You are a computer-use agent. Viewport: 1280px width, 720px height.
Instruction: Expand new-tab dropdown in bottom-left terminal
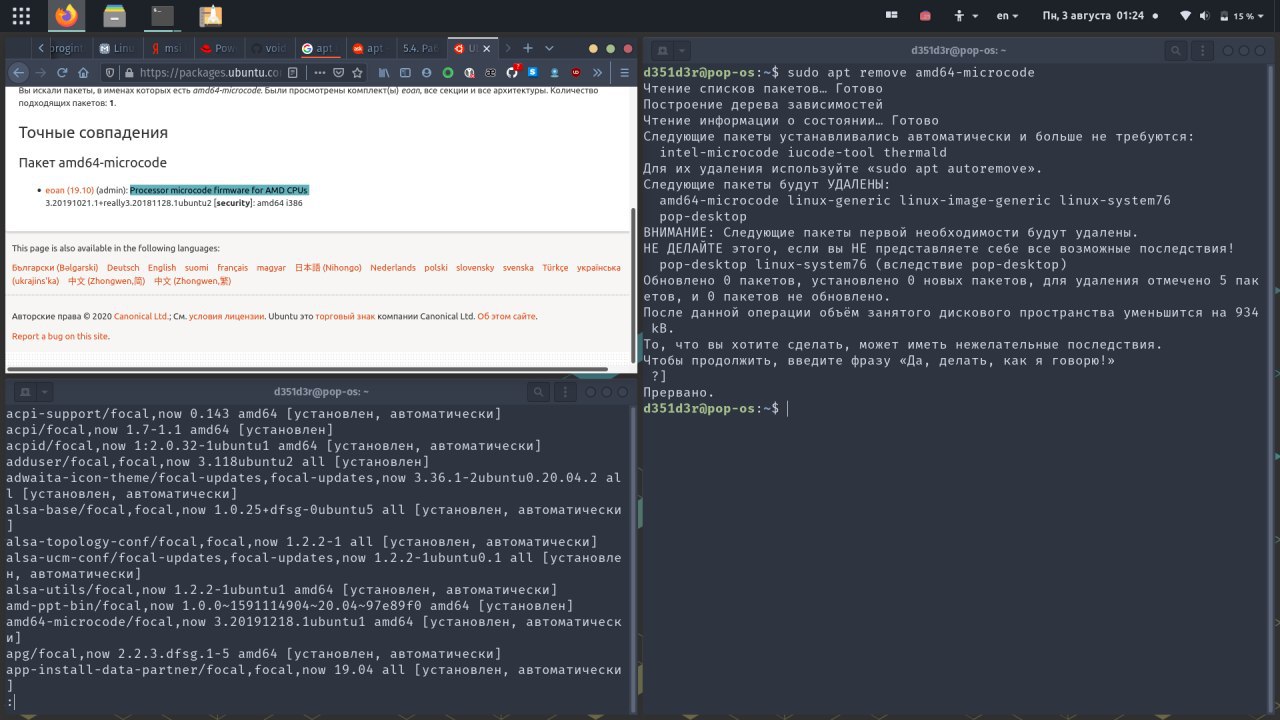(x=44, y=392)
